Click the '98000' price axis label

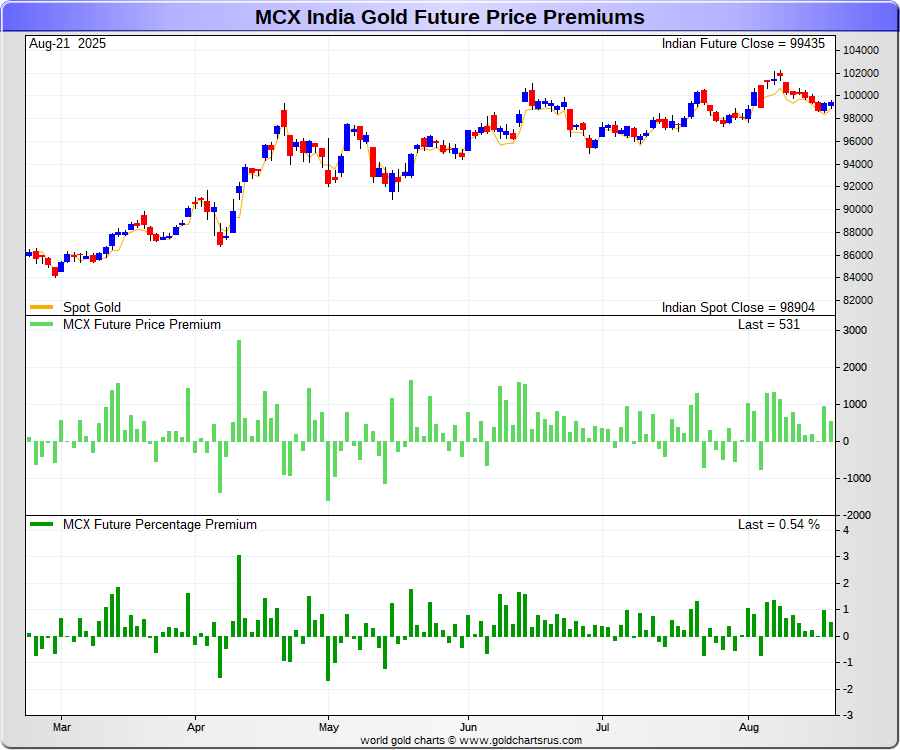click(858, 118)
